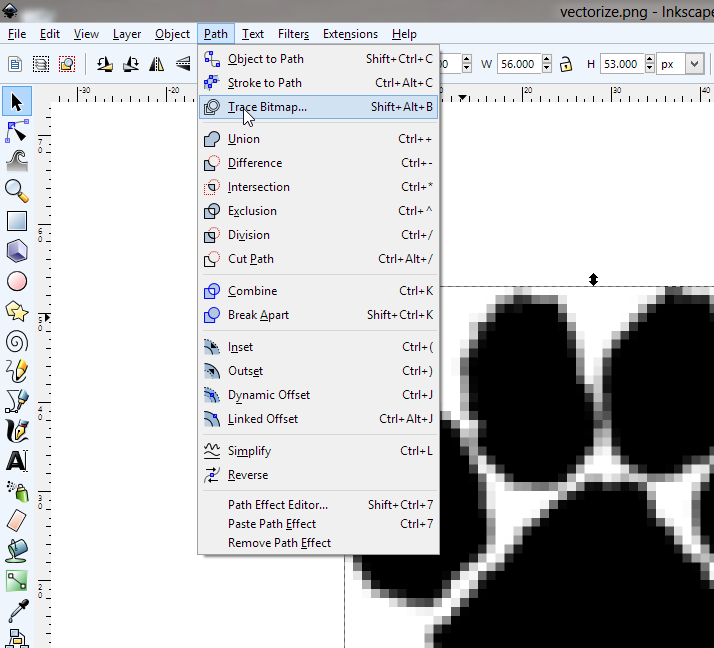Open the Filters menu

pyautogui.click(x=293, y=34)
